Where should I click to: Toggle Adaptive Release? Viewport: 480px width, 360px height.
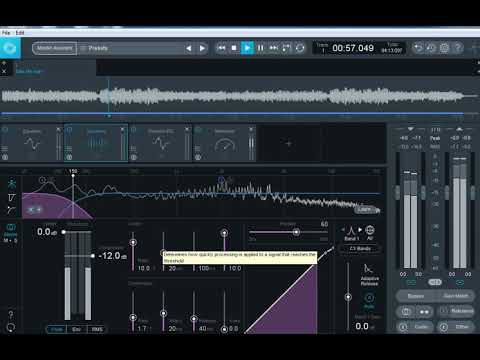[x=369, y=275]
